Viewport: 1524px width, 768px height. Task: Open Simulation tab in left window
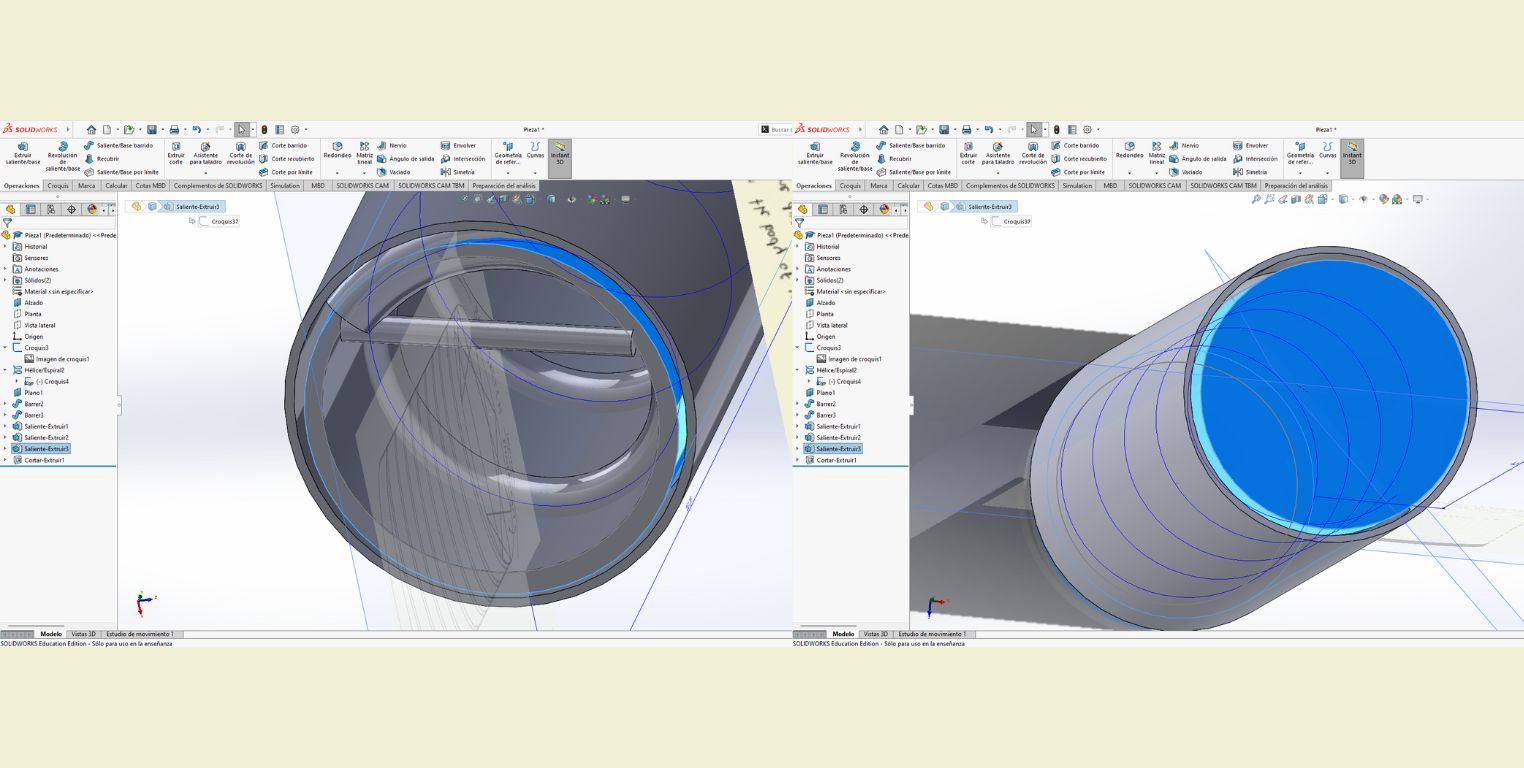pyautogui.click(x=285, y=185)
